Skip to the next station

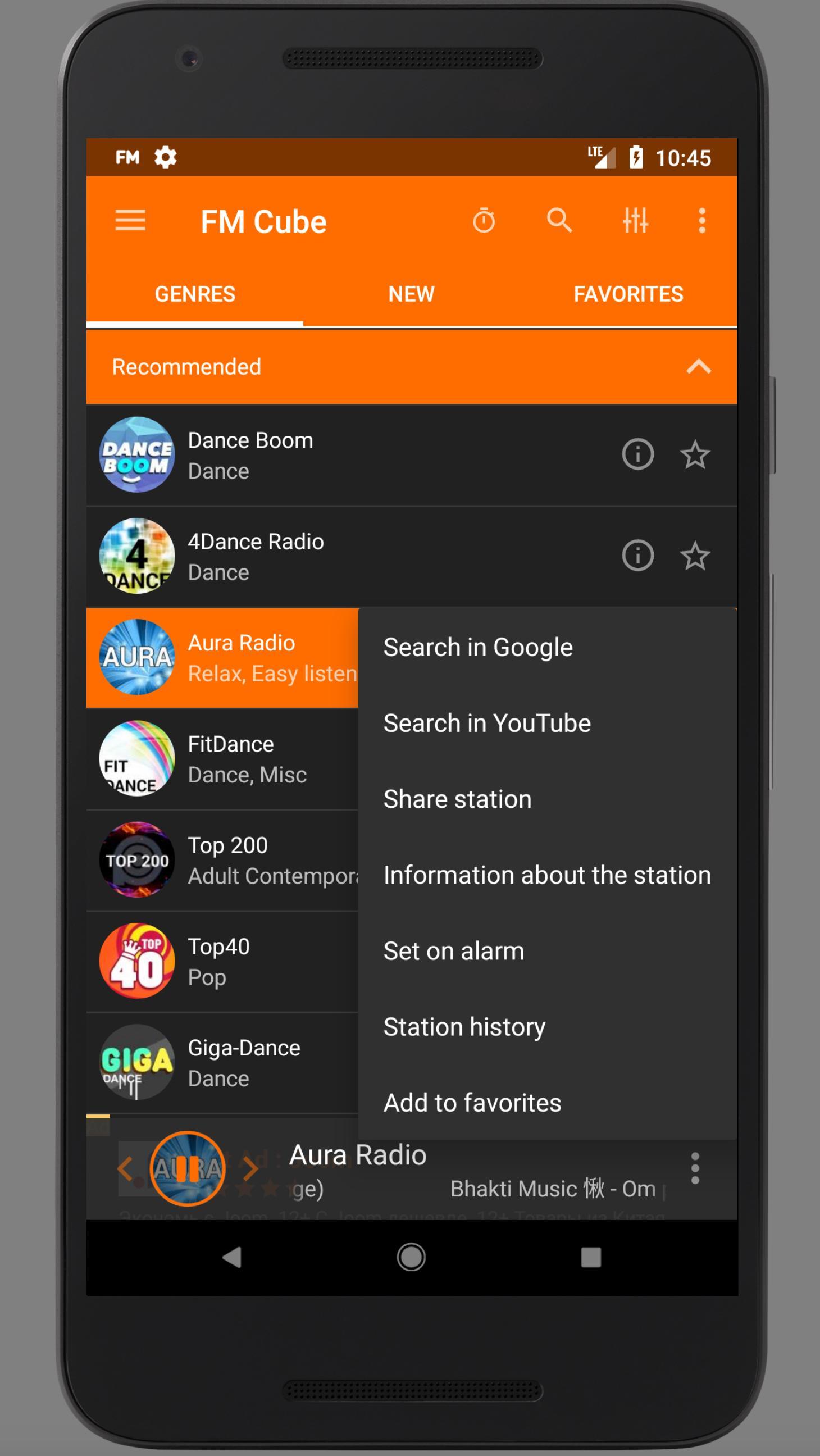click(x=250, y=1168)
